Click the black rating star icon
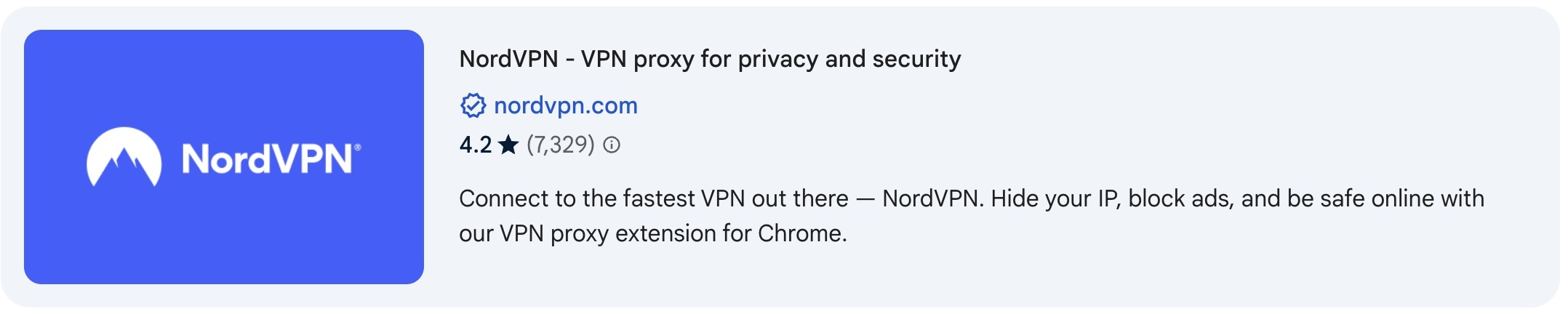The height and width of the screenshot is (314, 1568). click(508, 145)
